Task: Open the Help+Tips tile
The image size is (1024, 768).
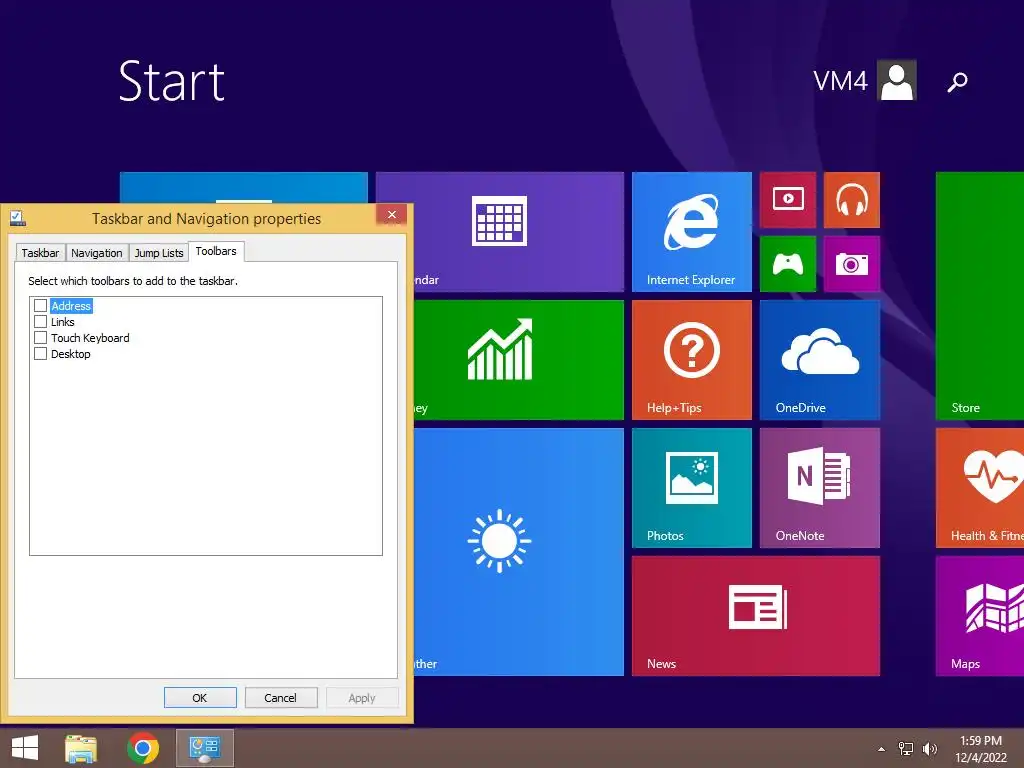Action: pyautogui.click(x=692, y=360)
